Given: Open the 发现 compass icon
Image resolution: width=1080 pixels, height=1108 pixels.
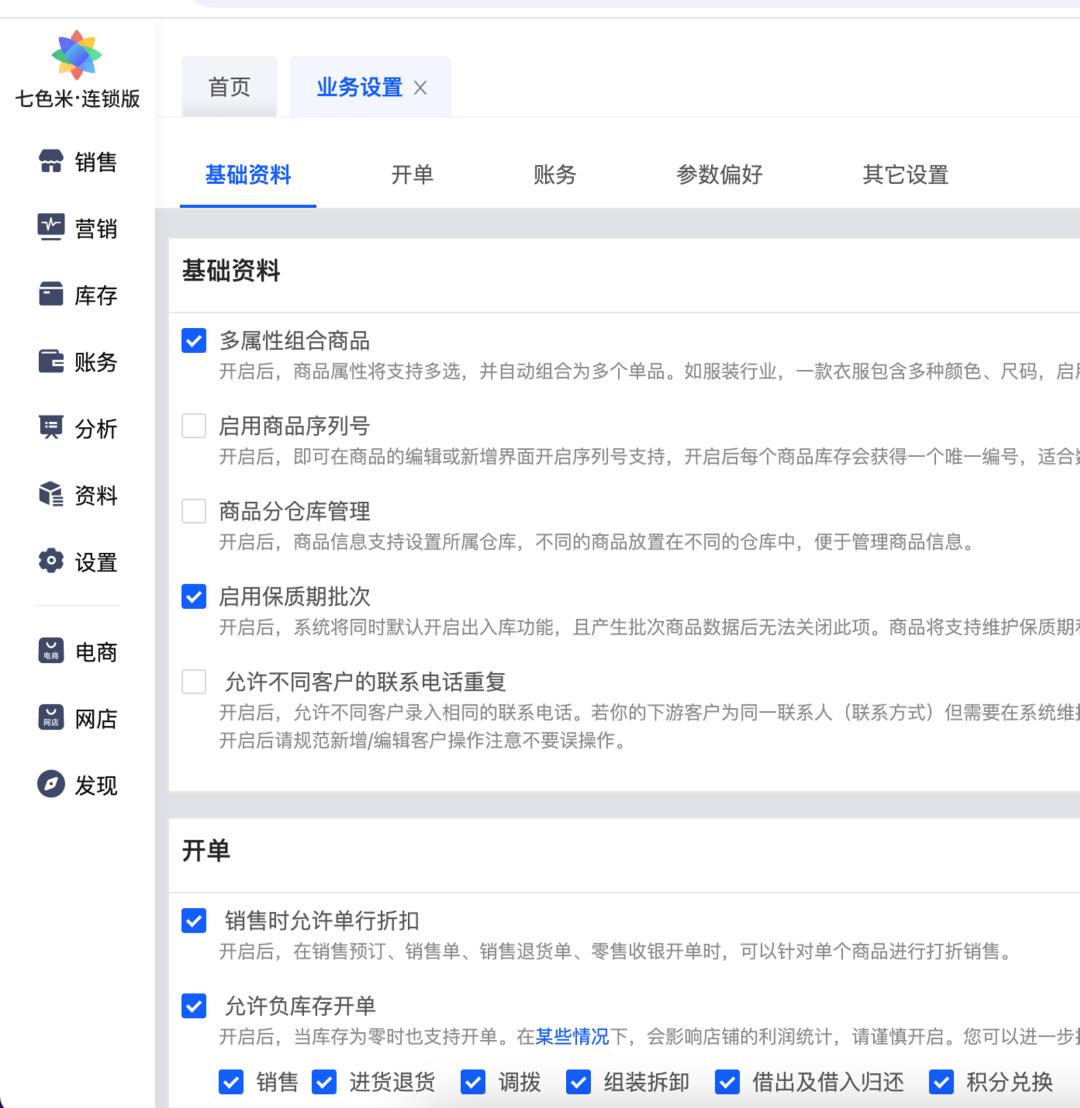Looking at the screenshot, I should pyautogui.click(x=51, y=785).
